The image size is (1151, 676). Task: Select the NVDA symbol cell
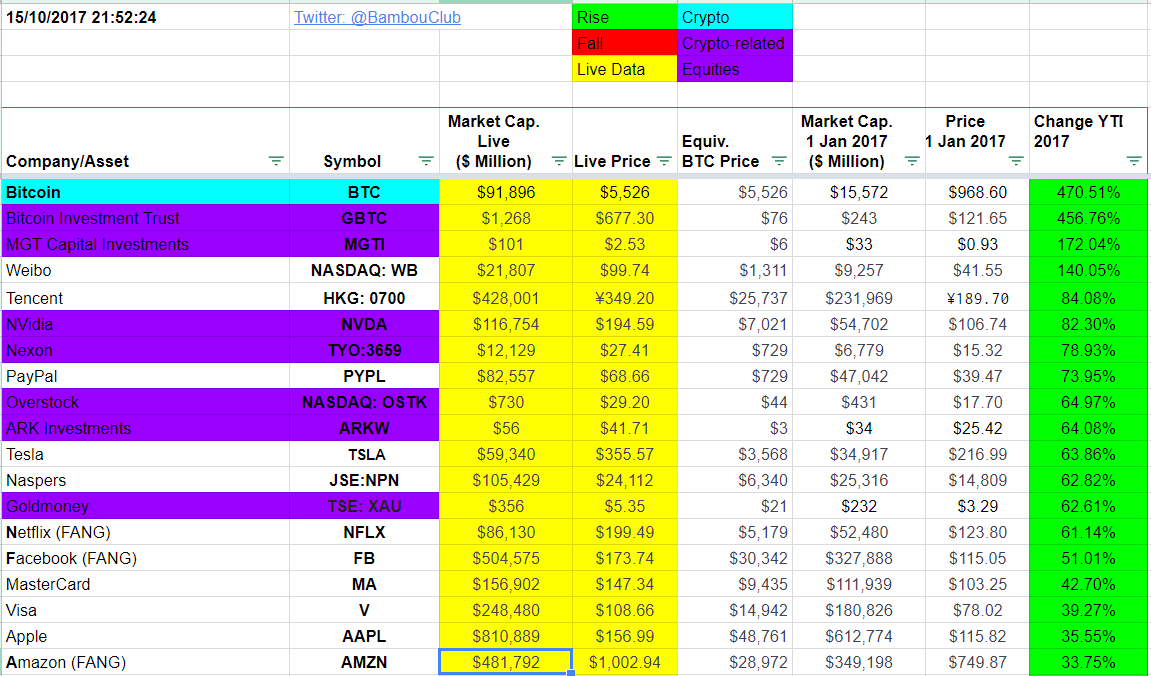365,324
